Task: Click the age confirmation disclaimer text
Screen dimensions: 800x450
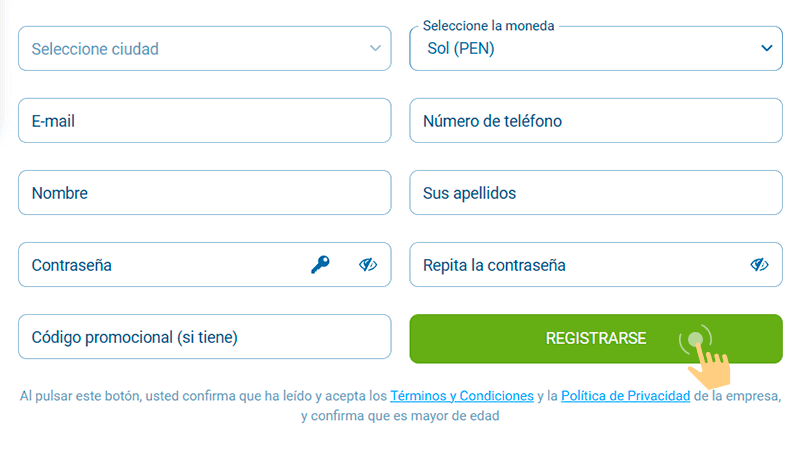Action: tap(400, 416)
